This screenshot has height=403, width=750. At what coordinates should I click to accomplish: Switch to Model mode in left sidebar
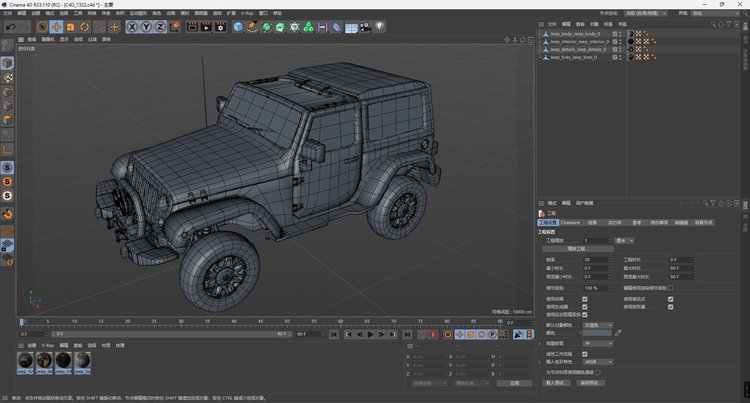7,63
